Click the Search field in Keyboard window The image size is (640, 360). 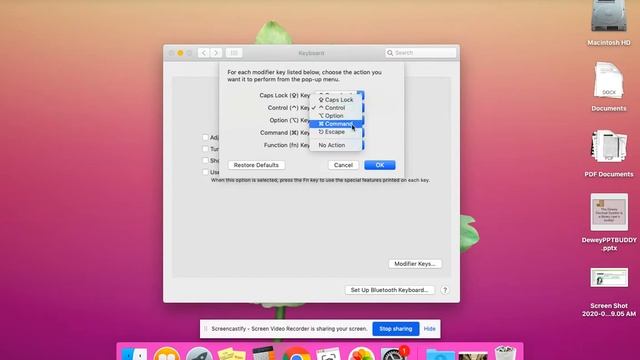(x=420, y=53)
